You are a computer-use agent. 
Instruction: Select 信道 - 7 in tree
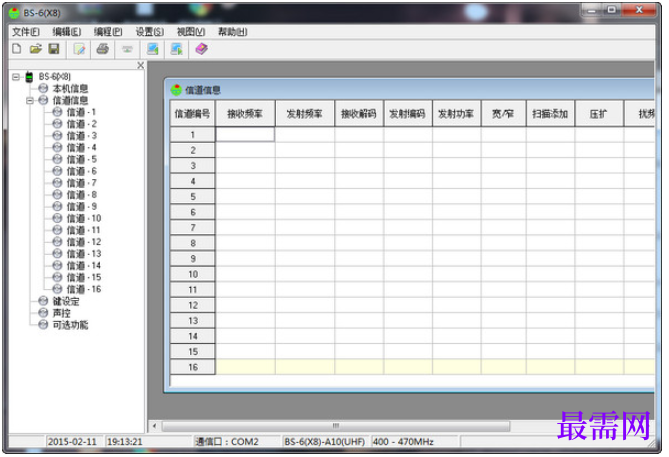81,183
